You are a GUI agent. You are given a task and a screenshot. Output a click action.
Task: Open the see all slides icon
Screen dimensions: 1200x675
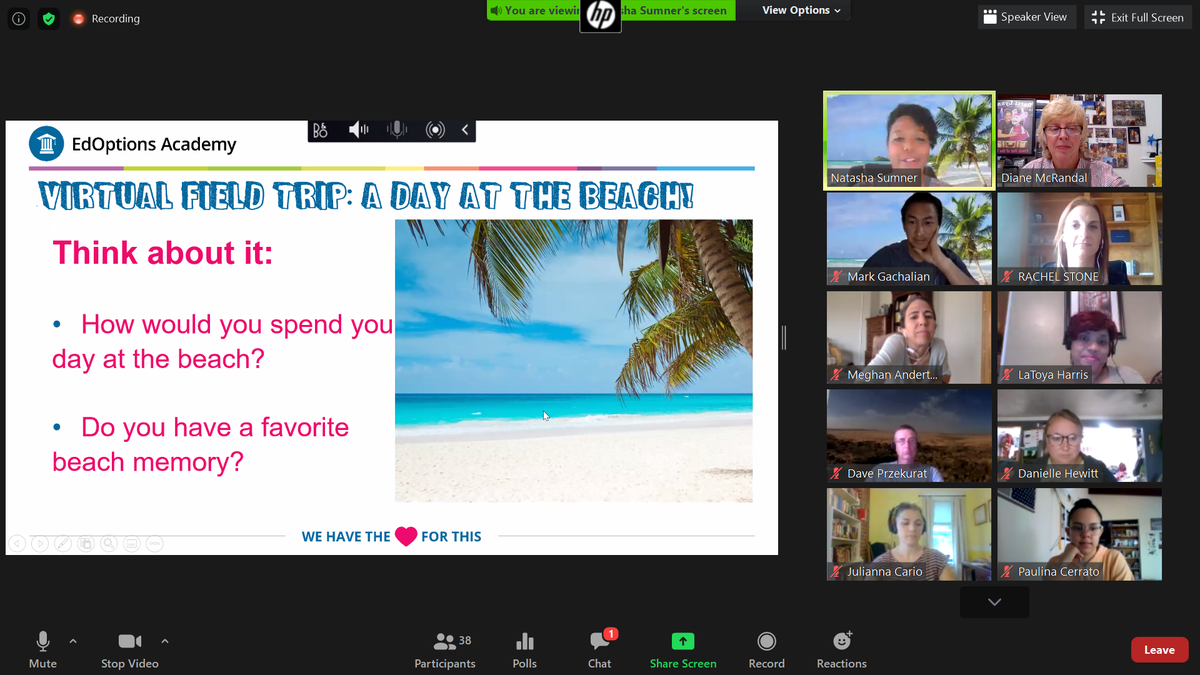point(86,544)
